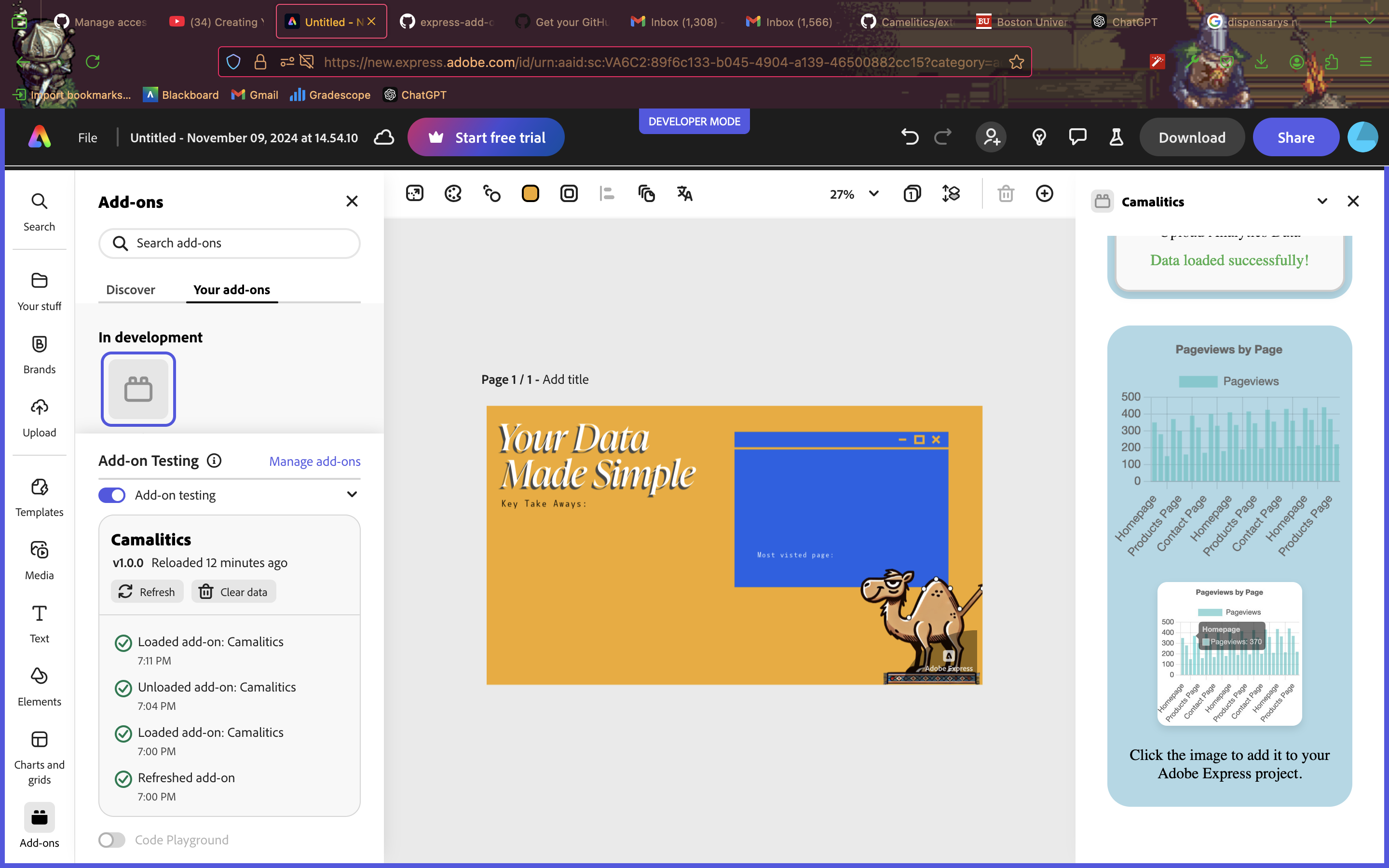Open the Elements panel in sidebar
This screenshot has width=1389, height=868.
(39, 686)
